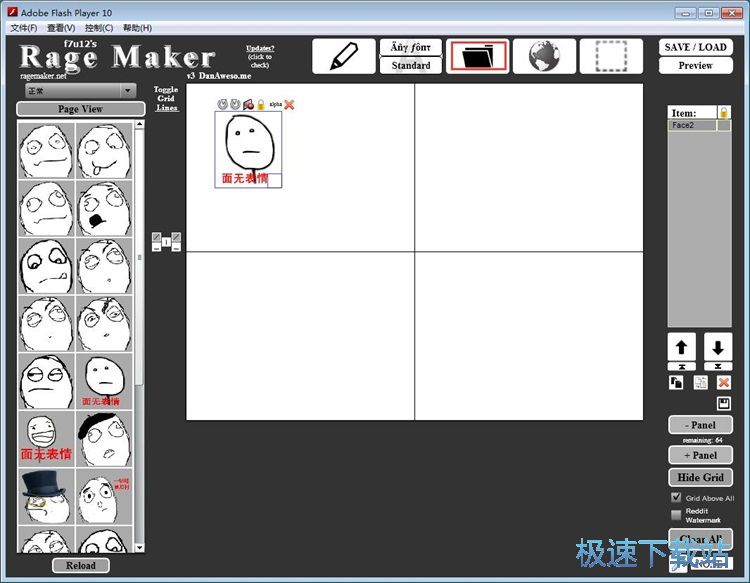Screen dimensions: 750x583
Task: Open the 控制(C) menu
Action: point(99,28)
